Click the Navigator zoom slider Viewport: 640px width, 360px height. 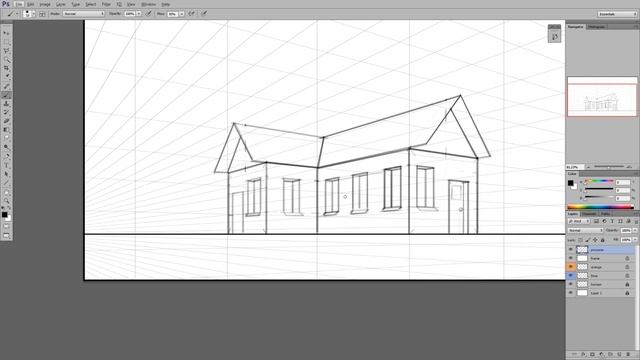609,167
